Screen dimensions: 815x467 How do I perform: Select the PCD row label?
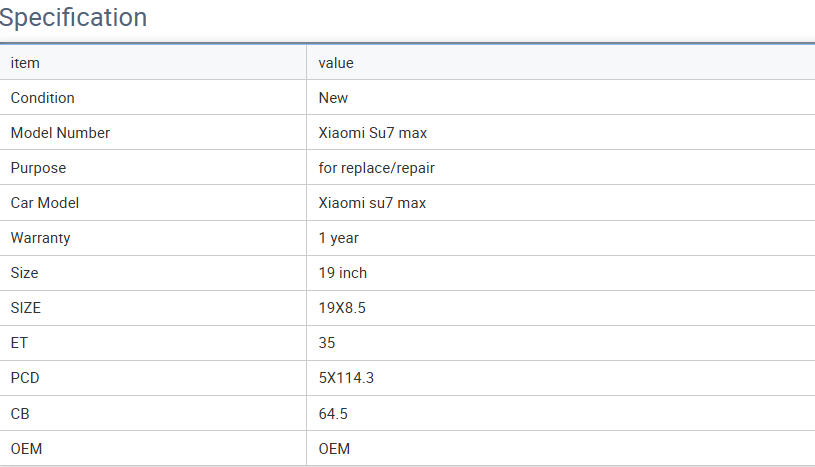pos(24,378)
